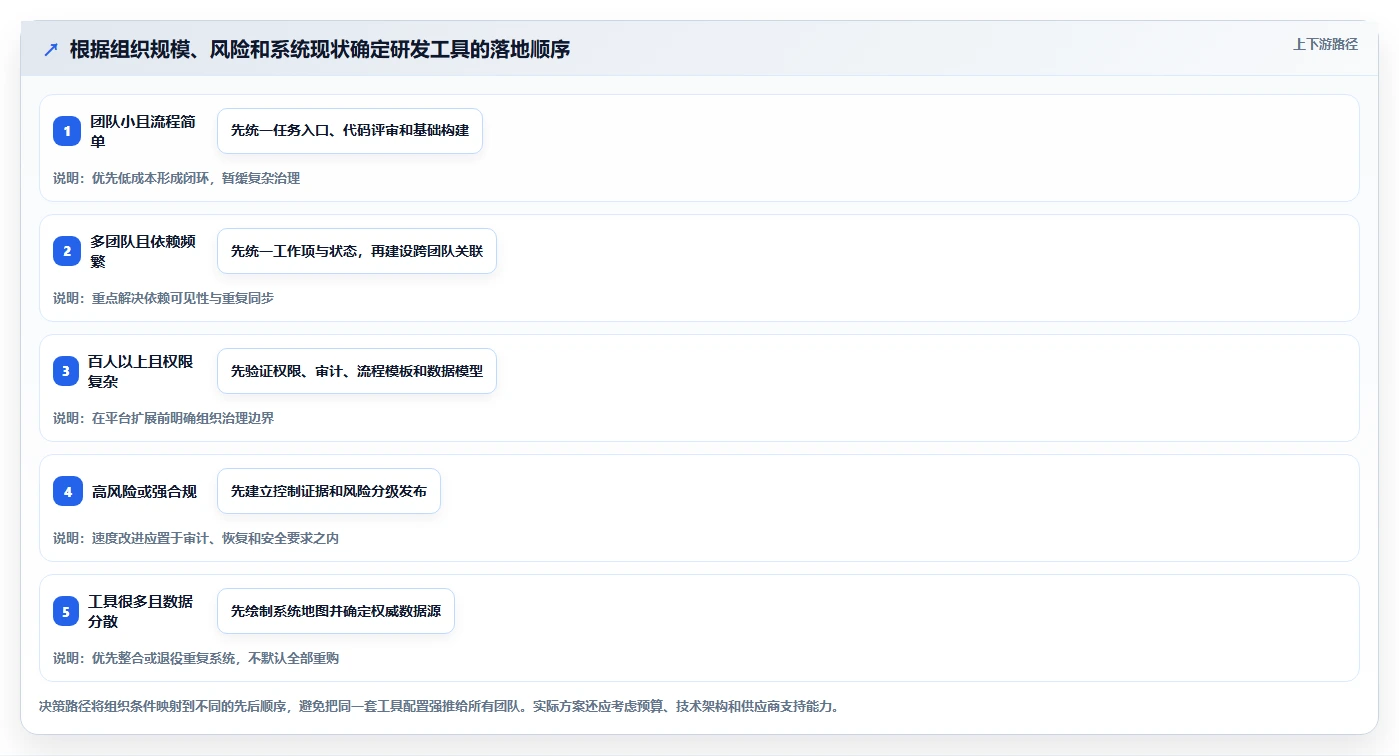Select 先验证权限、审计、流程模板和数据模型 box
The width and height of the screenshot is (1399, 756).
357,371
